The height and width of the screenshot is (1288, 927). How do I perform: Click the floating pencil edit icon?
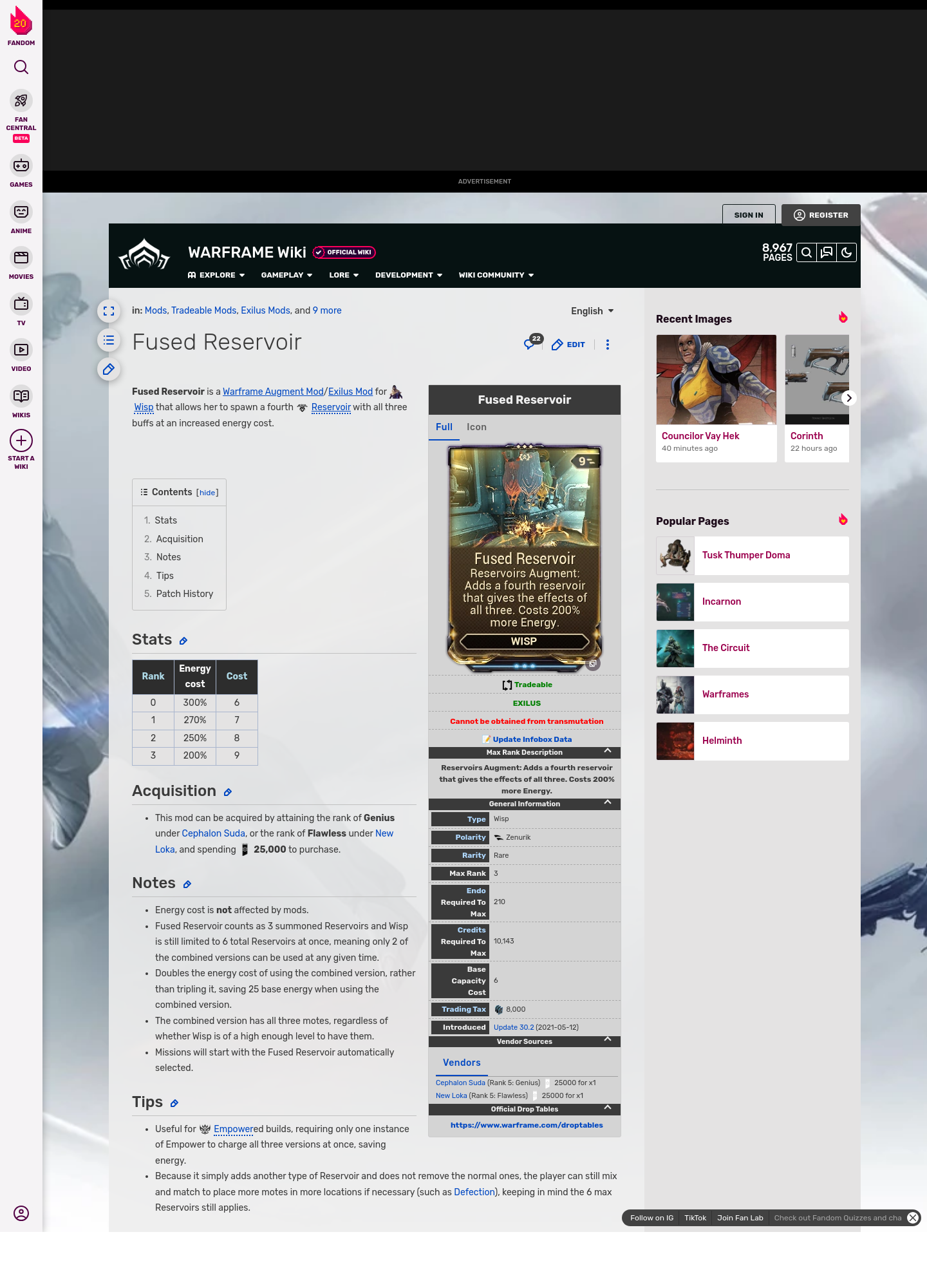[109, 369]
